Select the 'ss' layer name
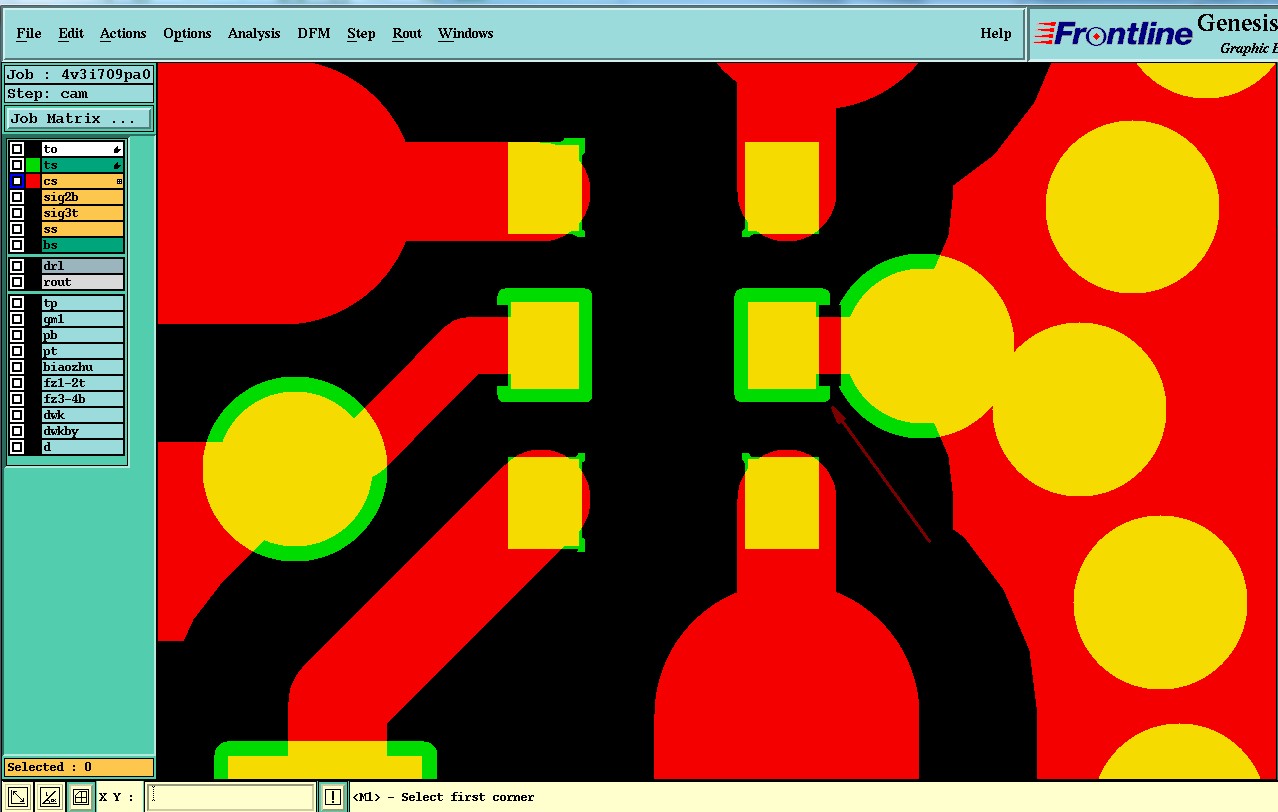The image size is (1278, 812). coord(83,229)
